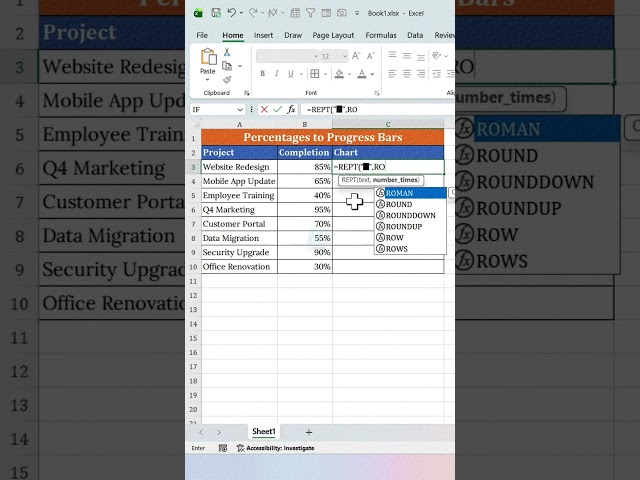The image size is (640, 480).
Task: Click the formula bar input field
Action: coord(378,109)
